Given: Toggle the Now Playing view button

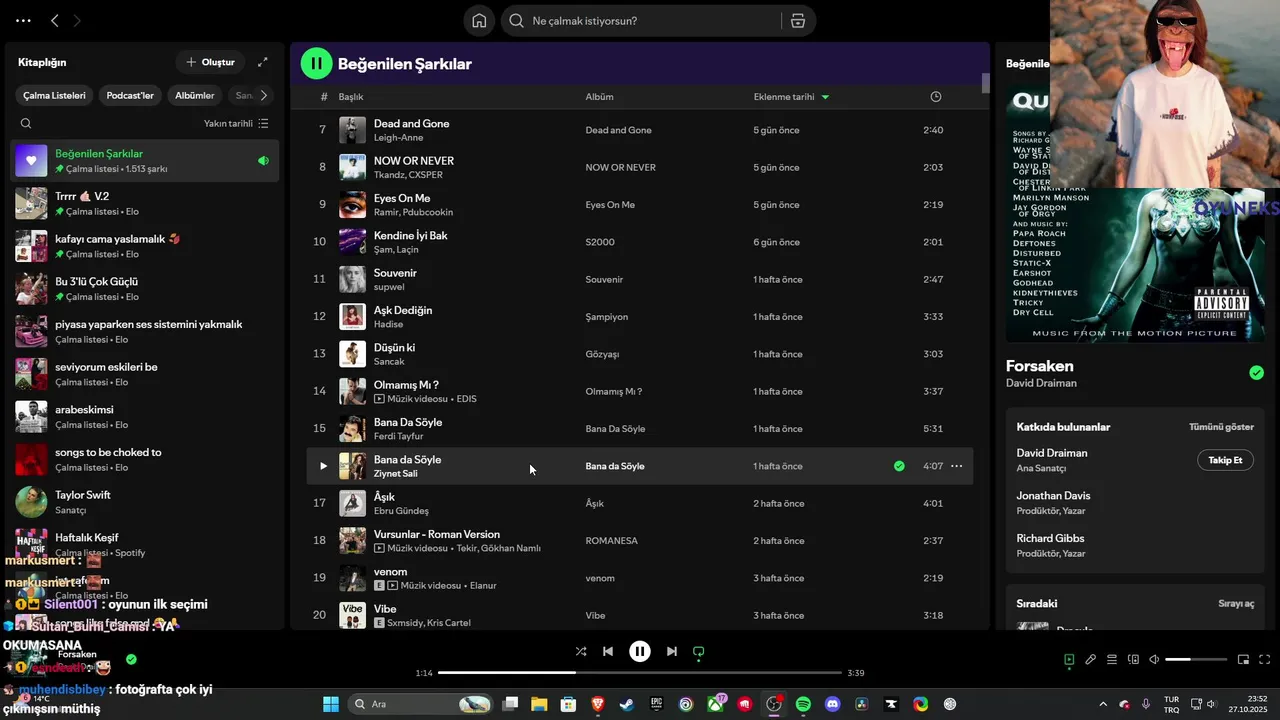Looking at the screenshot, I should coord(1069,660).
